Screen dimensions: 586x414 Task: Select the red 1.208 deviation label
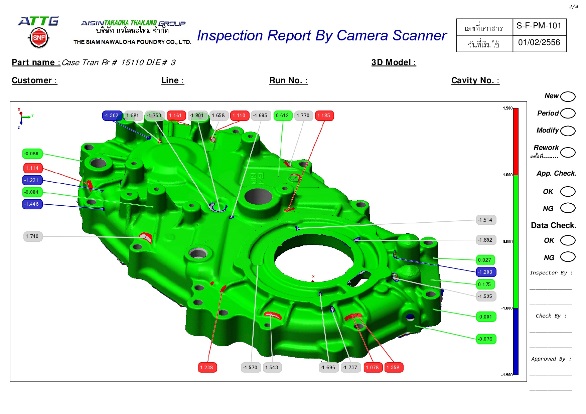[x=207, y=368]
